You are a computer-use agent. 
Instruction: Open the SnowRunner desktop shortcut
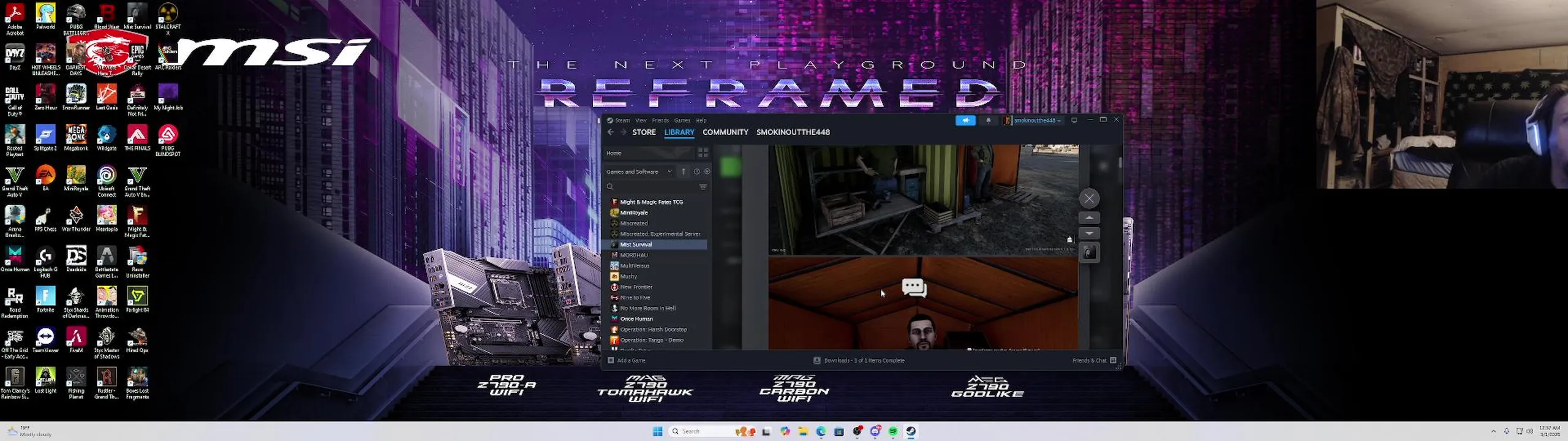pyautogui.click(x=76, y=97)
